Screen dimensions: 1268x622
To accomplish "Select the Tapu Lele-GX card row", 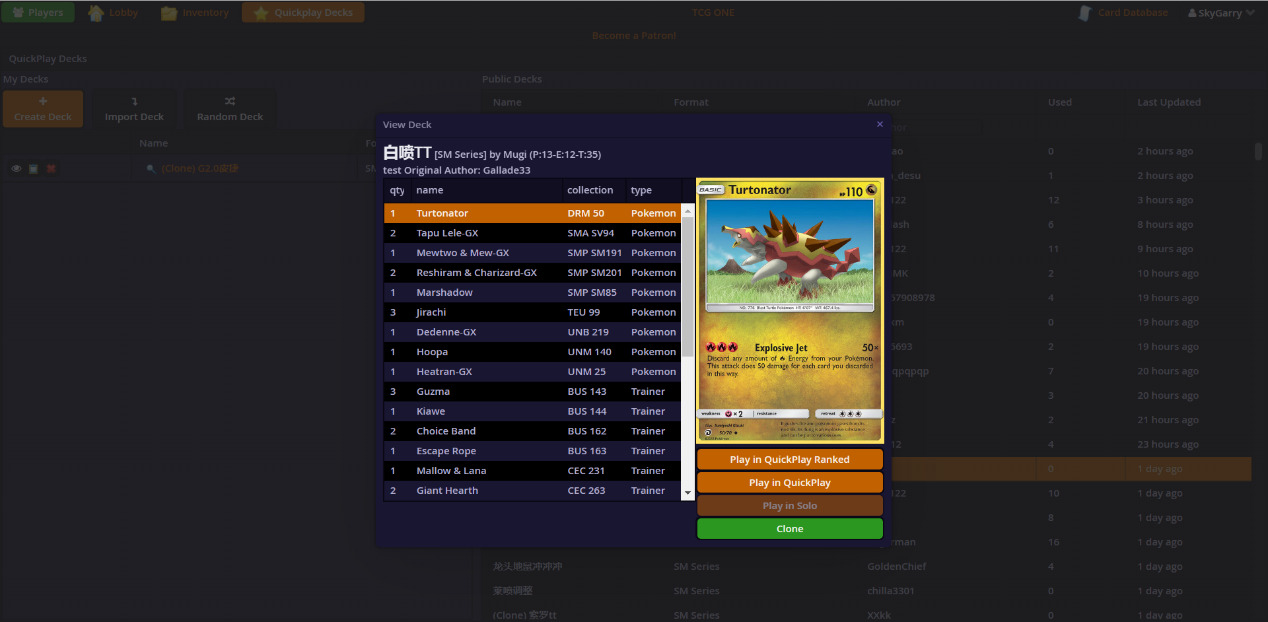I will pyautogui.click(x=532, y=233).
